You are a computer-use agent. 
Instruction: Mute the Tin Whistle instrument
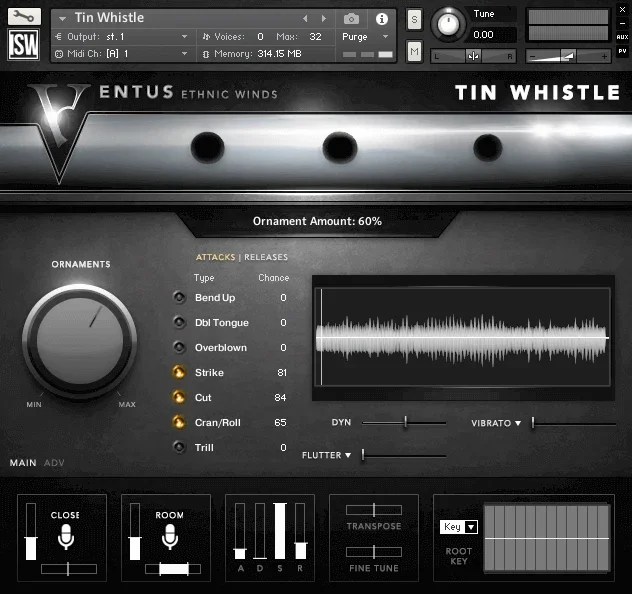click(414, 51)
